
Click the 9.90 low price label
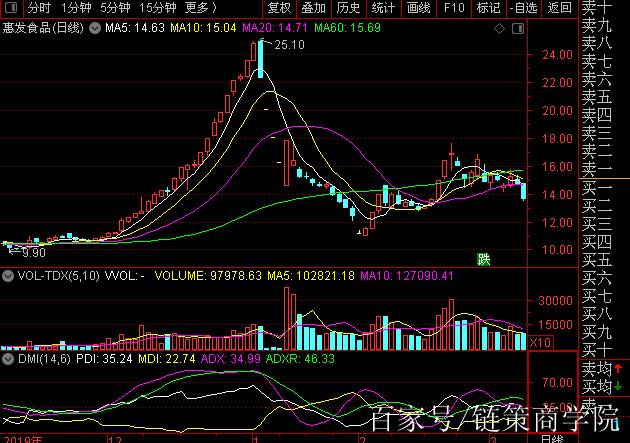(34, 253)
